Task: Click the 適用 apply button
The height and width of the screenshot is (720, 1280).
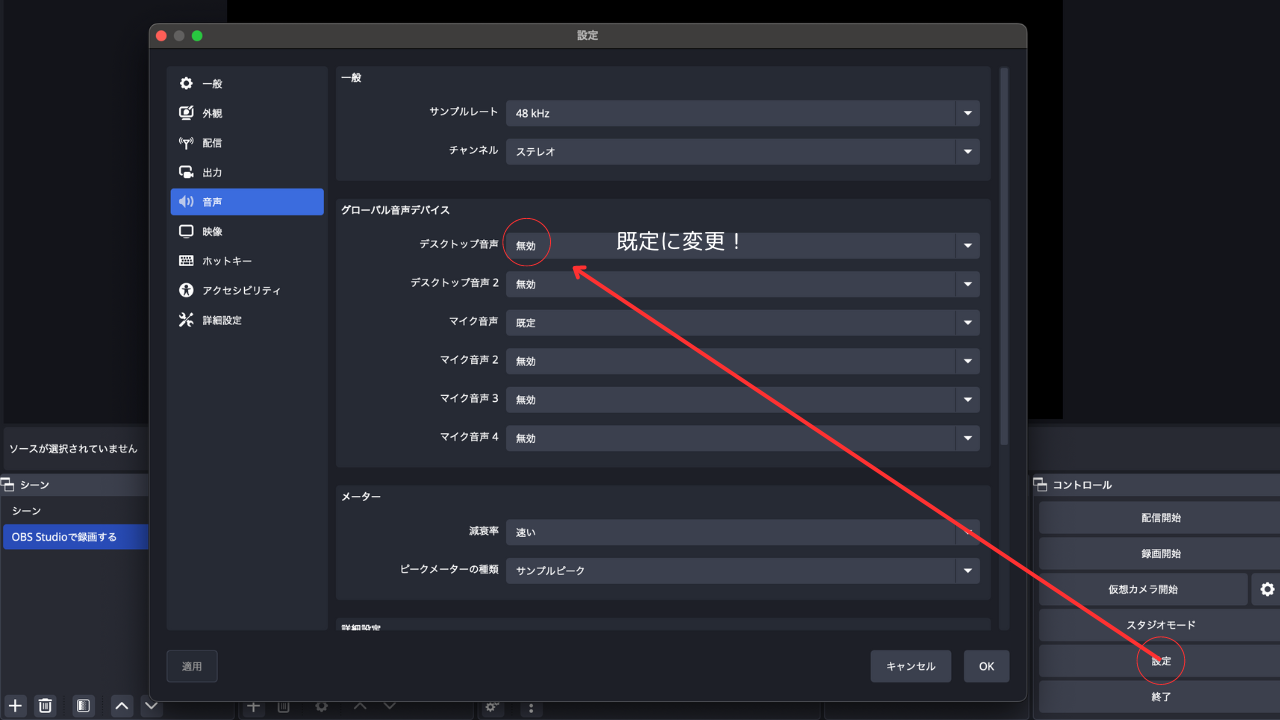Action: [x=192, y=666]
